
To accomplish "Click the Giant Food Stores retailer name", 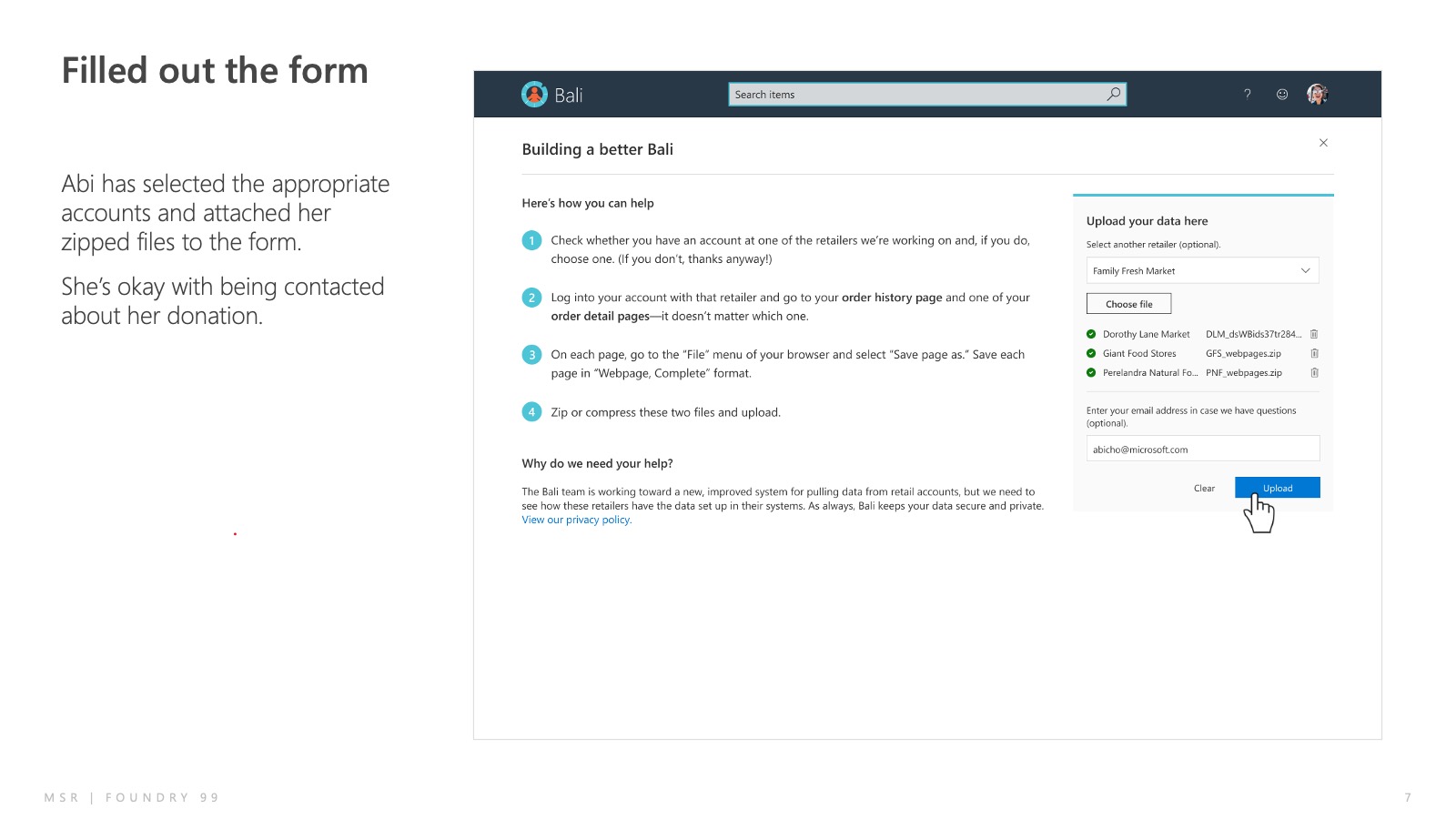I will tap(1139, 353).
